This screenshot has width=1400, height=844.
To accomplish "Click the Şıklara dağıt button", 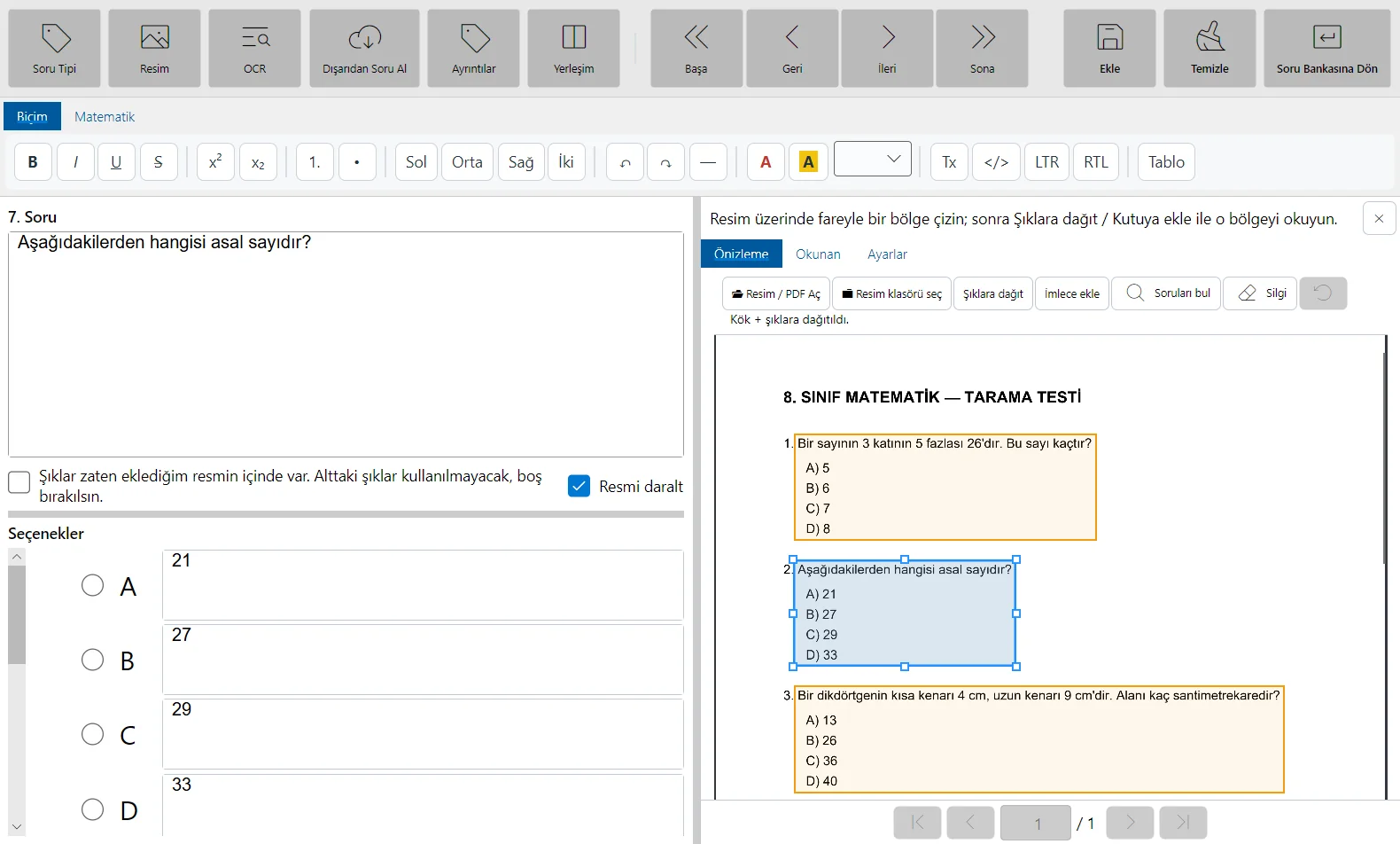I will point(992,293).
